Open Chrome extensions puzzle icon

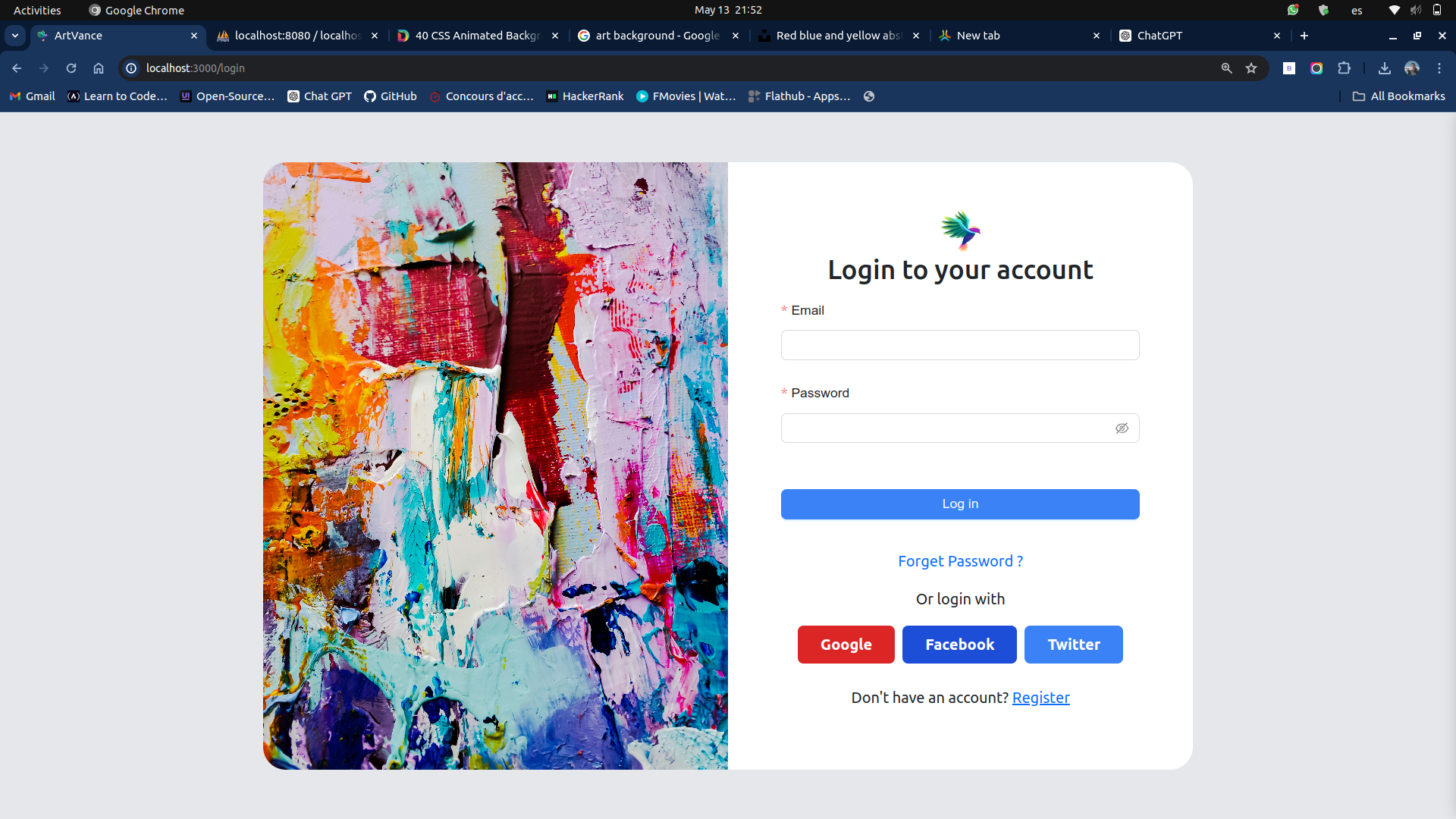tap(1344, 68)
